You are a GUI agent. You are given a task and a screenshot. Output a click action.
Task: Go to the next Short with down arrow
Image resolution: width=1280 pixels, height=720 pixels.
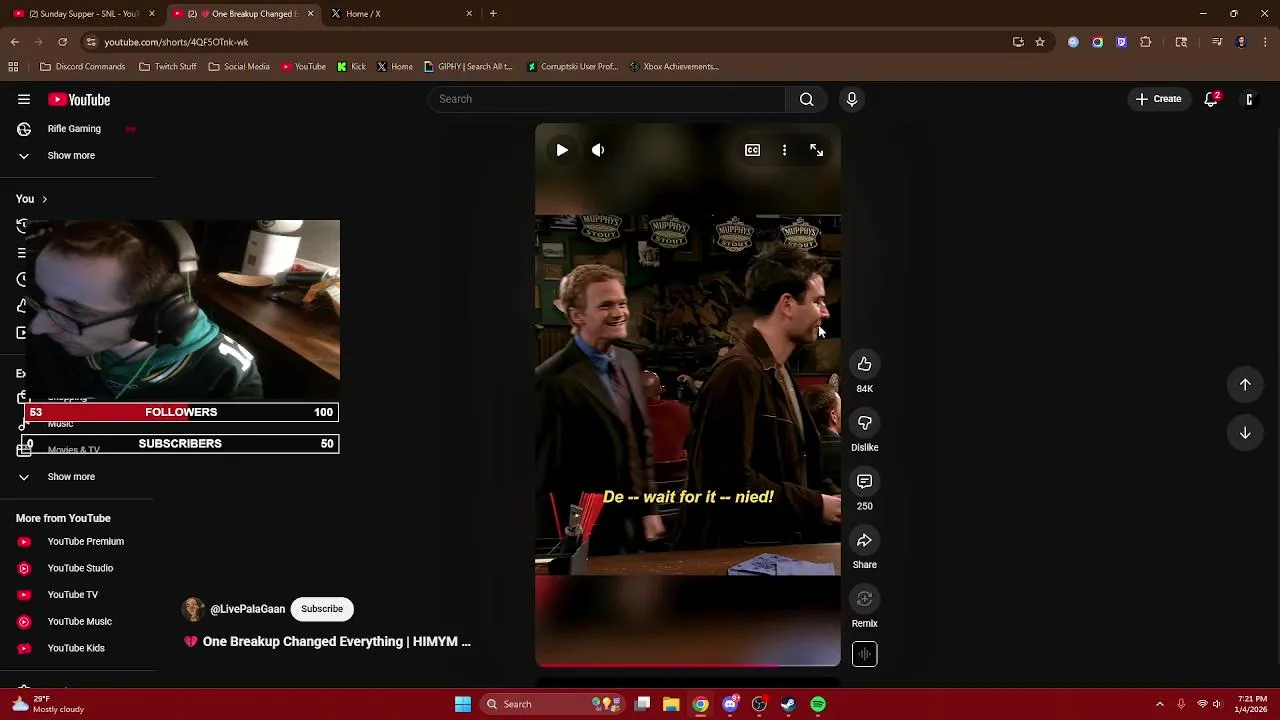(1245, 433)
